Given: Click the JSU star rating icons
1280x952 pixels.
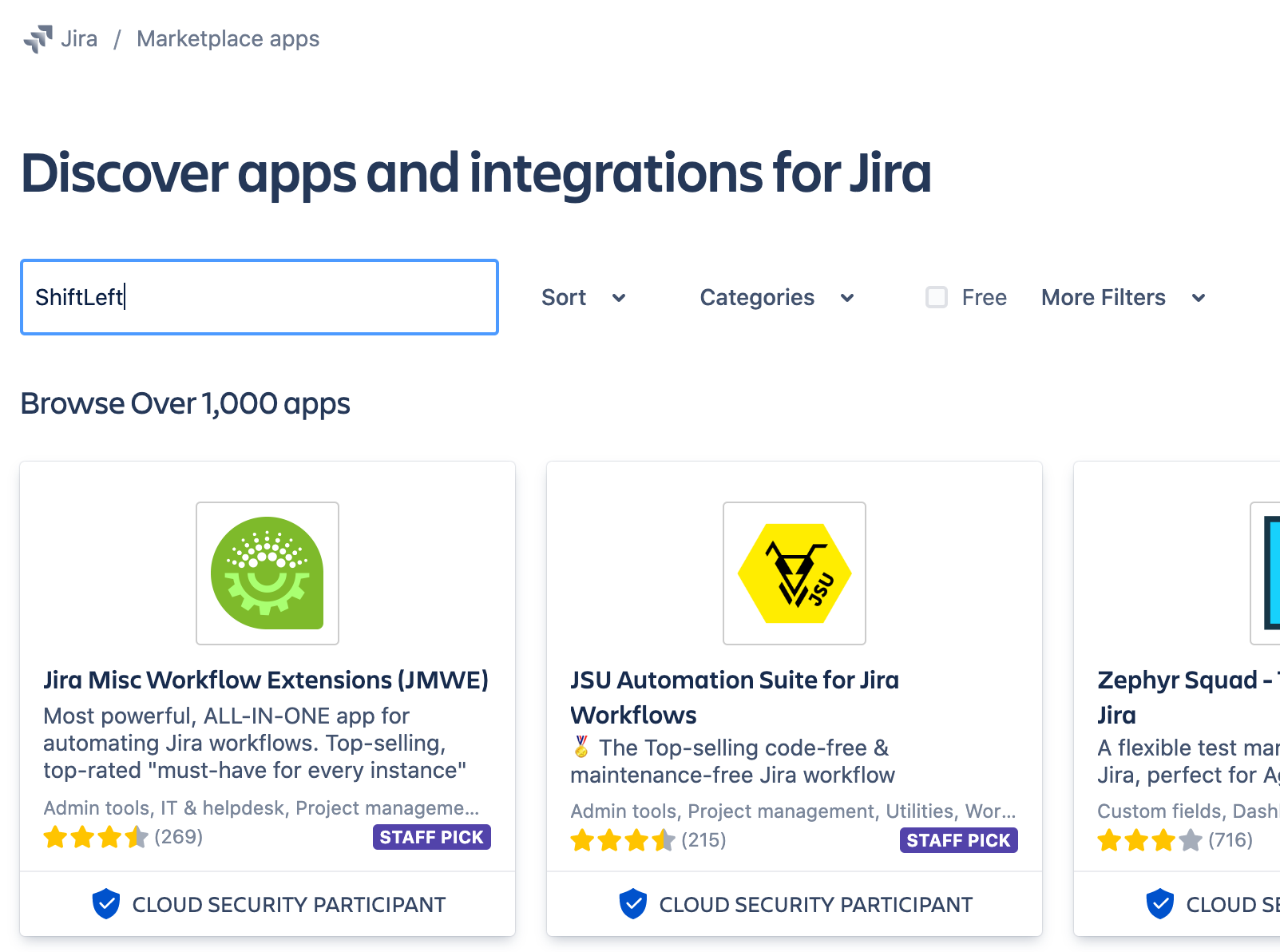Looking at the screenshot, I should [623, 840].
